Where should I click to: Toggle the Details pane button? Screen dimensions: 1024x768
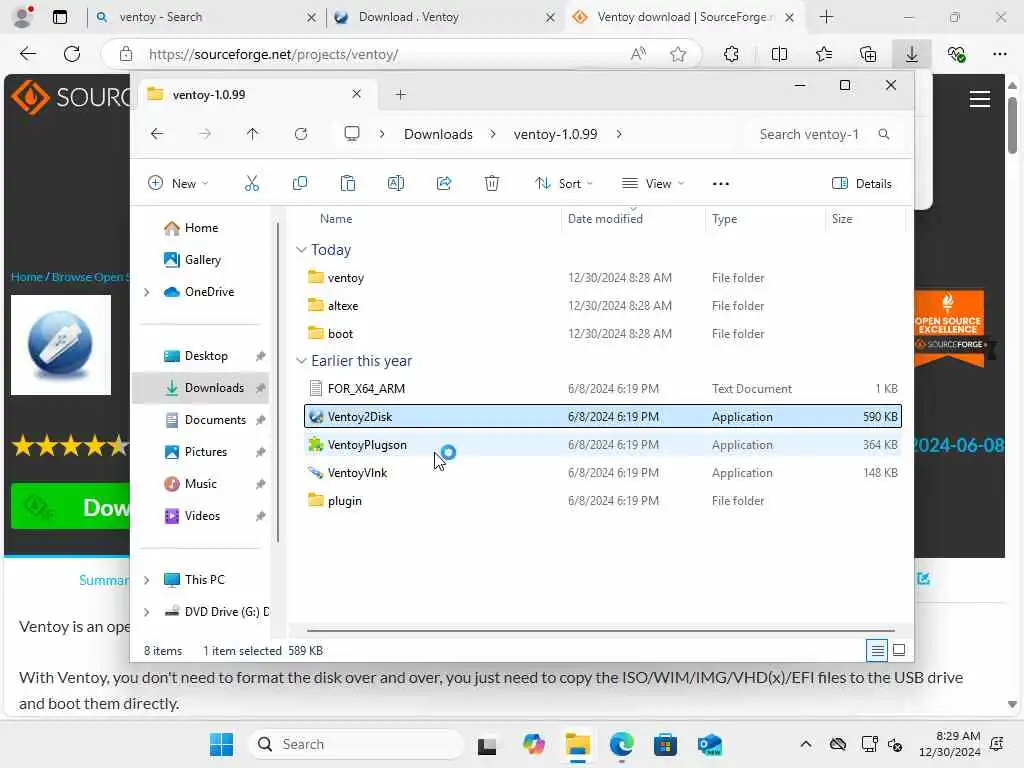pos(862,184)
